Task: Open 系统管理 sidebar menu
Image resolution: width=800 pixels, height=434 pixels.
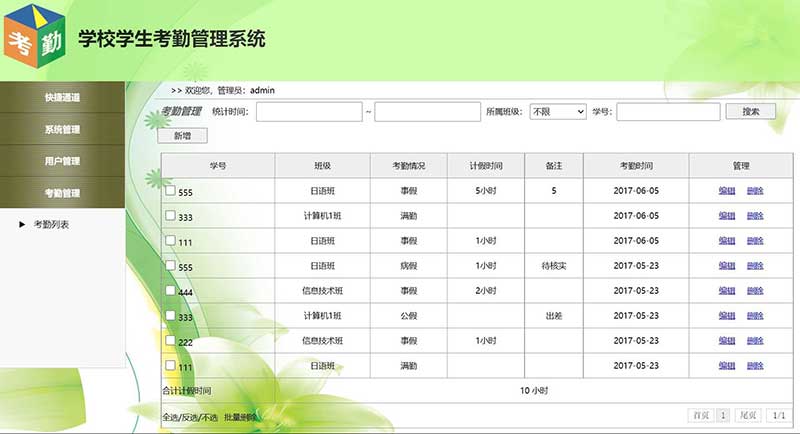Action: click(x=62, y=129)
